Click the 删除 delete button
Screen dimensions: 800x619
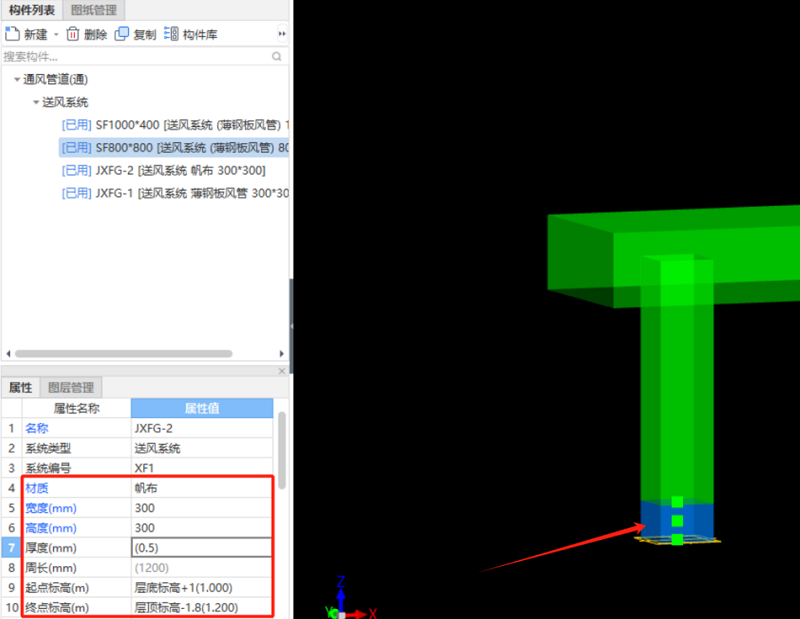tap(87, 34)
